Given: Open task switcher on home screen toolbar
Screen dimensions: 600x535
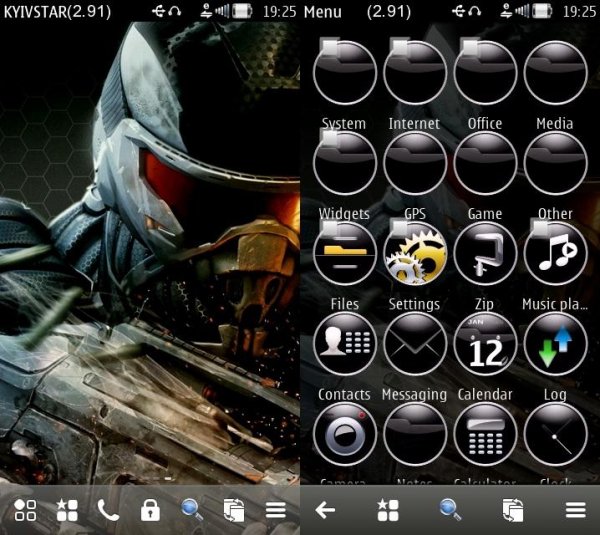Looking at the screenshot, I should coord(233,510).
